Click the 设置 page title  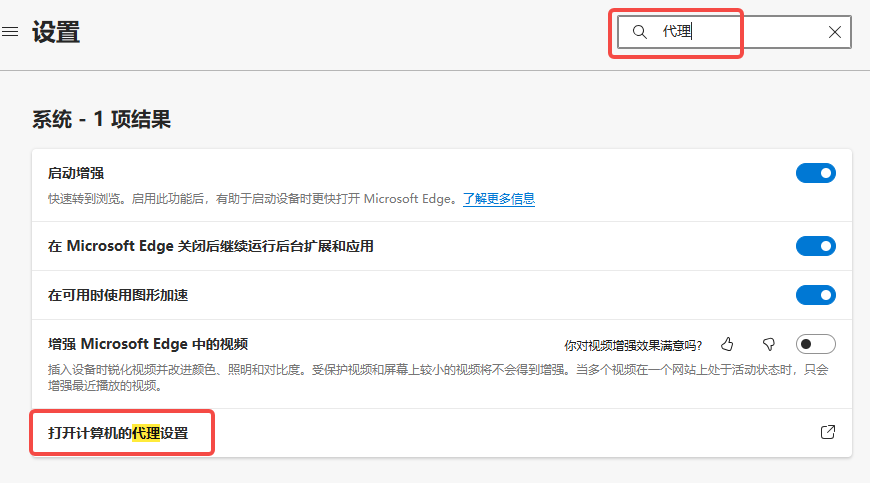tap(56, 32)
